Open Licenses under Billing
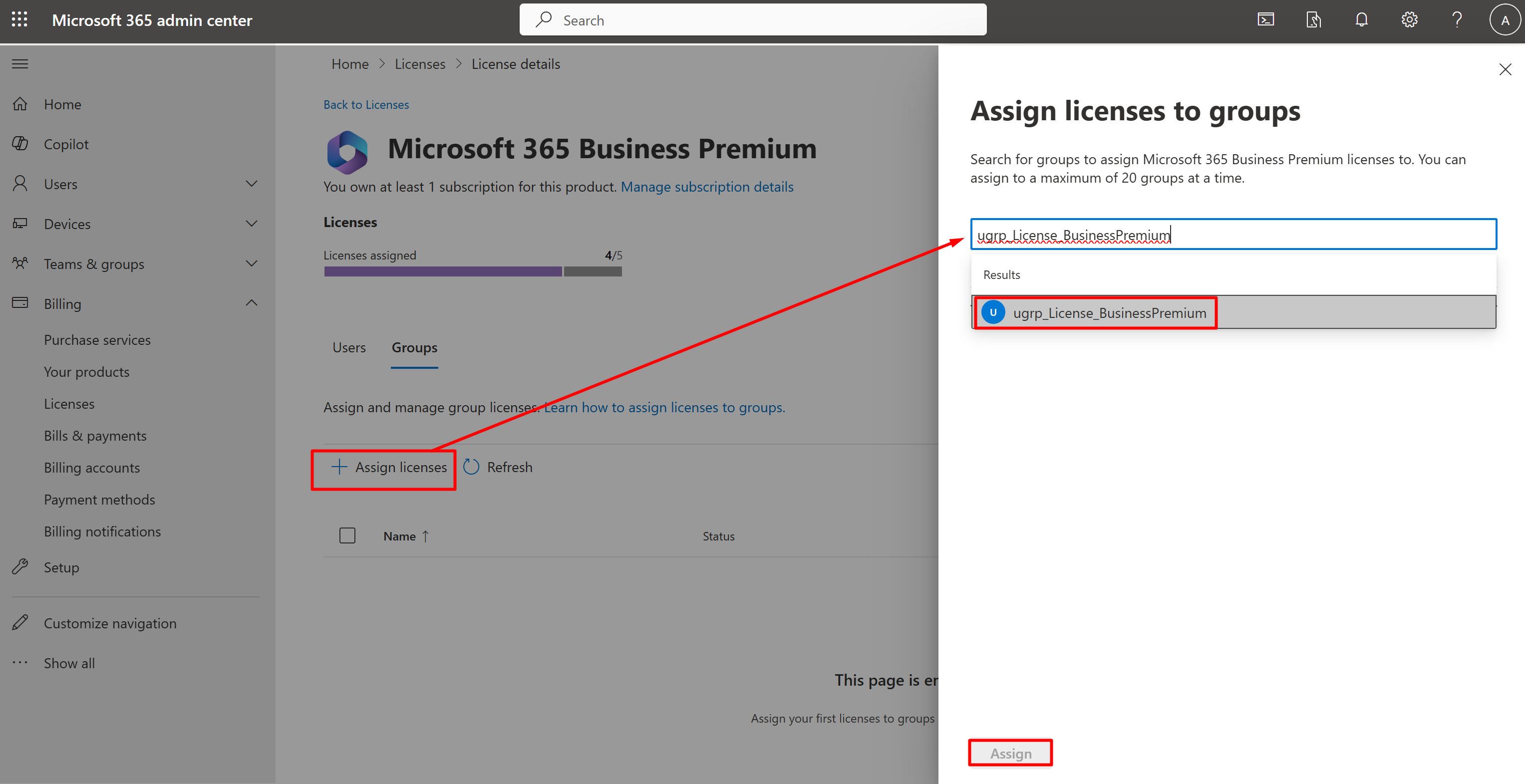The image size is (1525, 784). [69, 404]
